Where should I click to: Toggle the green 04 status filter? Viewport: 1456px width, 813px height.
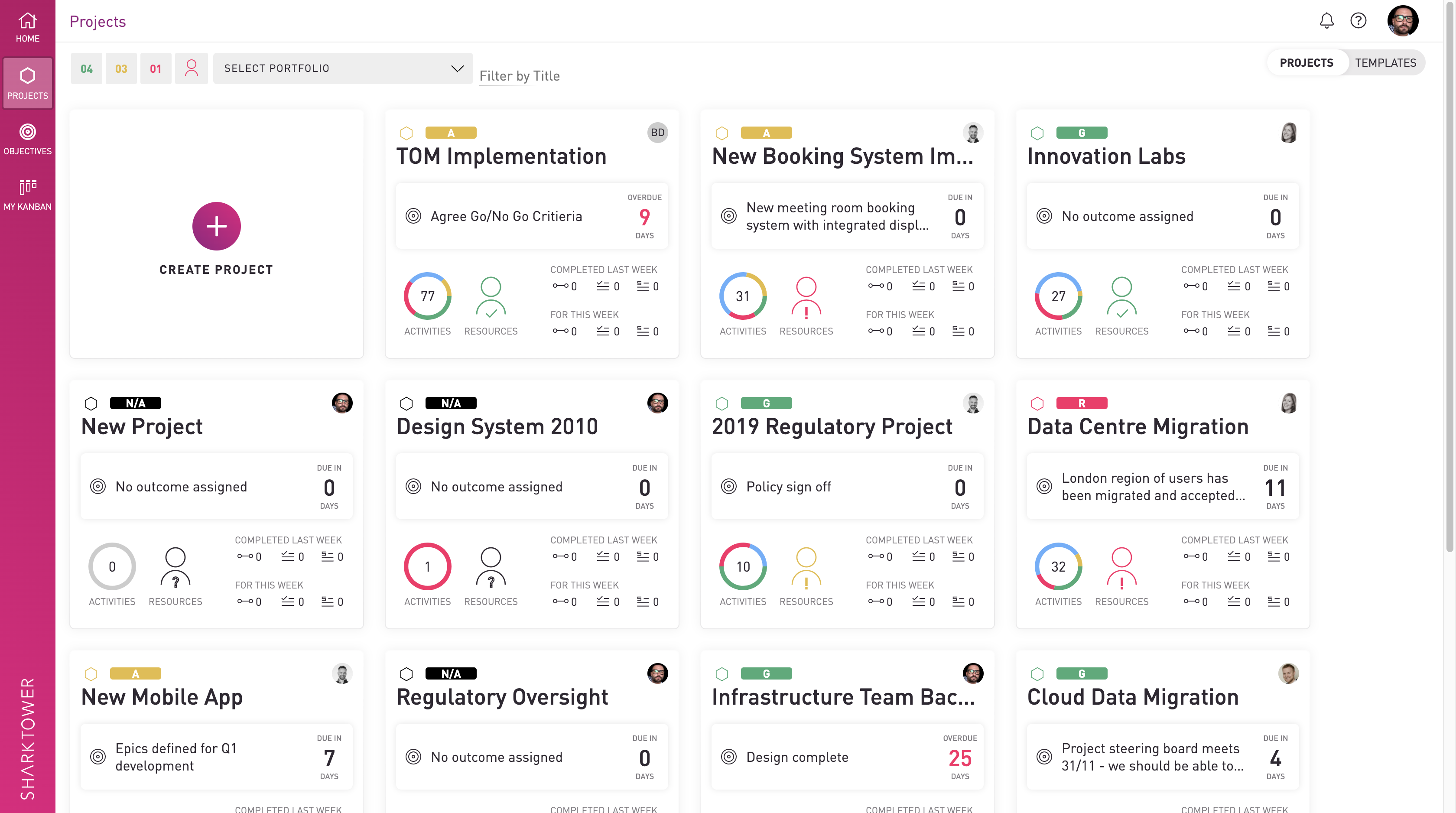tap(86, 68)
